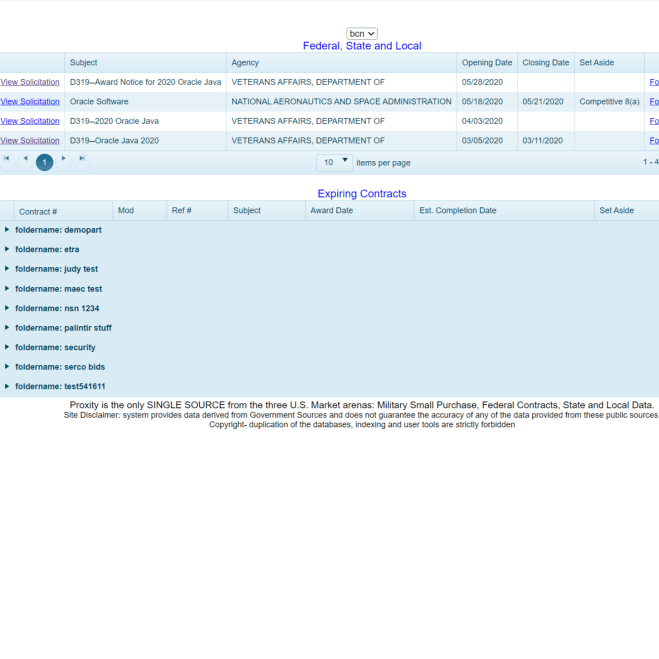
Task: Select opening date 04/03/2020 cell
Action: coord(487,121)
